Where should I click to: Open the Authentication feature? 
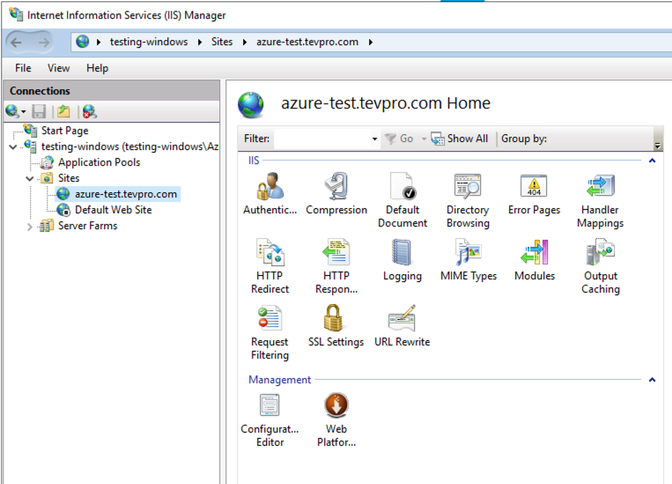tap(270, 193)
